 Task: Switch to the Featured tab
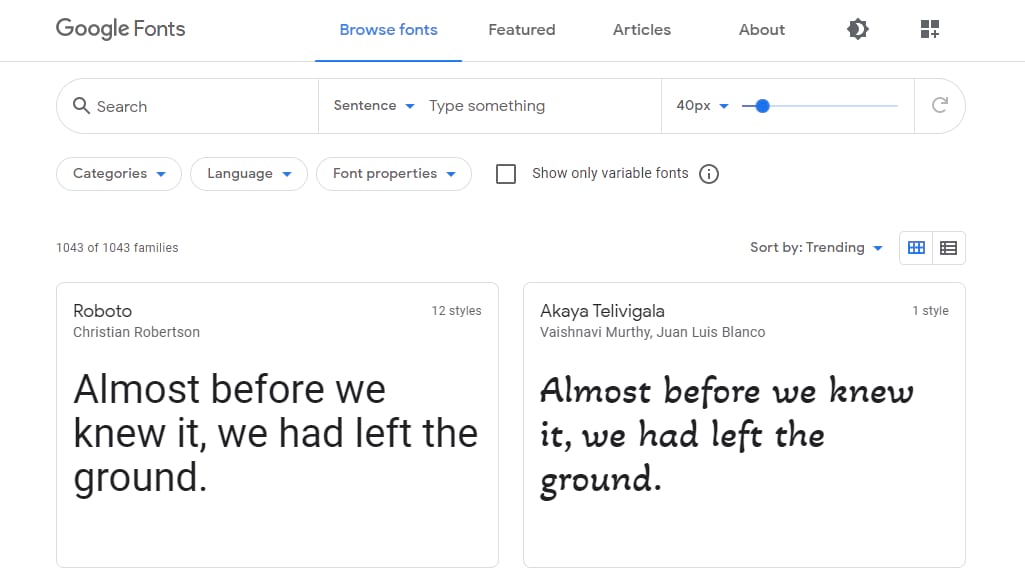click(521, 30)
